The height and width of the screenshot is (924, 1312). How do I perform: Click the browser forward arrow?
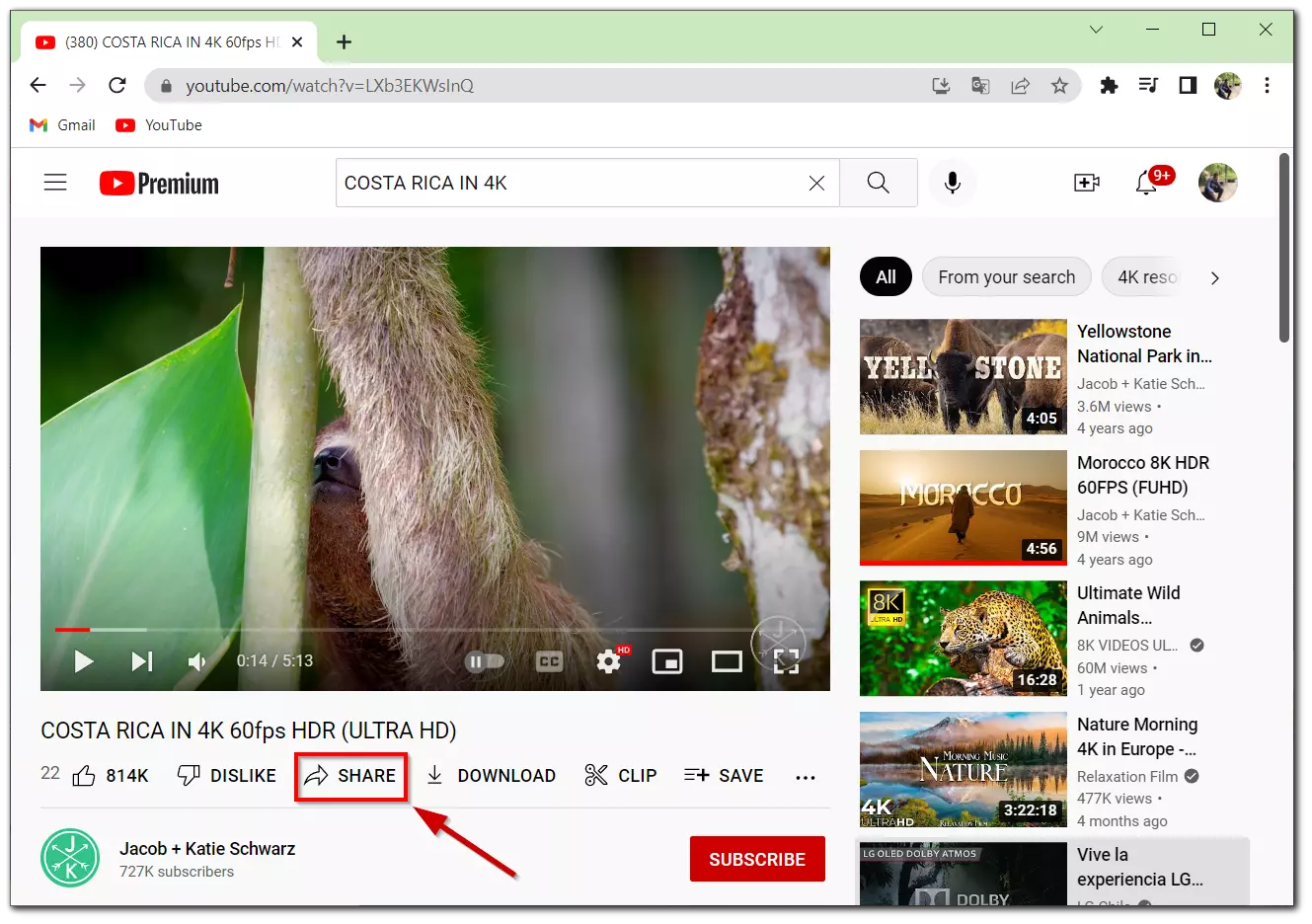78,86
